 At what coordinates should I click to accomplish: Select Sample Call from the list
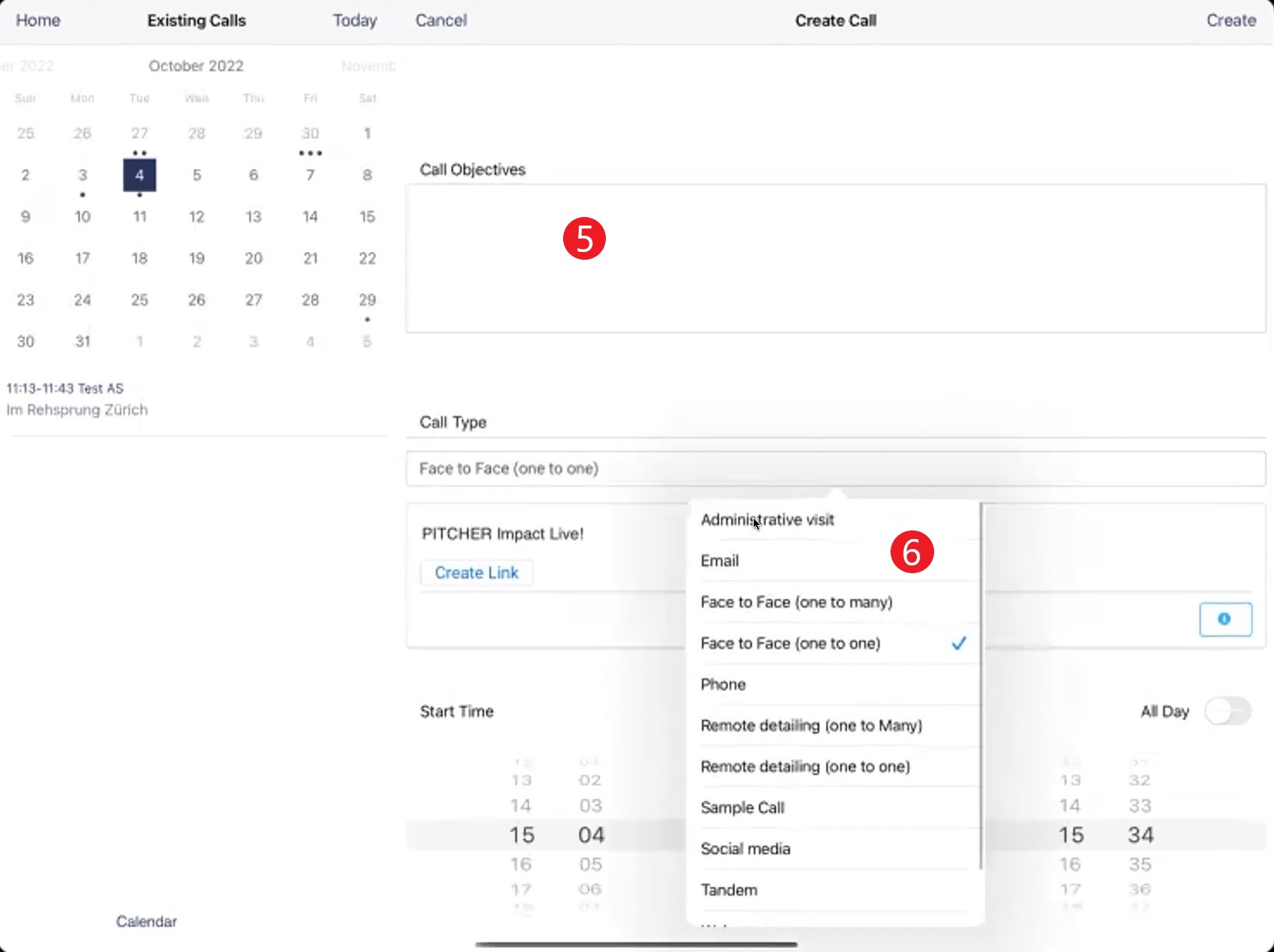pos(742,807)
